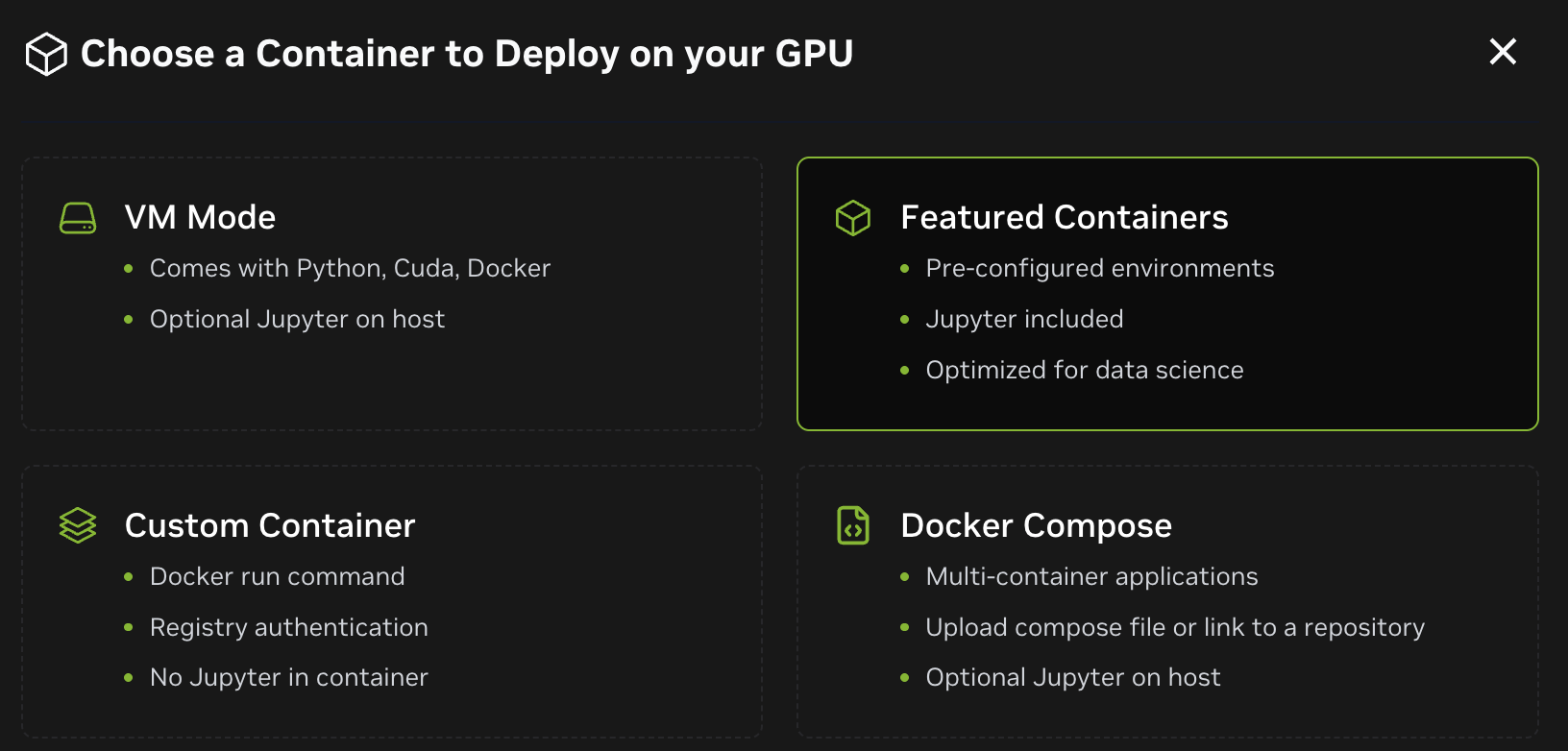Click the bullet beside Multi-container applications
Screen dimensions: 1568x751
tap(905, 577)
